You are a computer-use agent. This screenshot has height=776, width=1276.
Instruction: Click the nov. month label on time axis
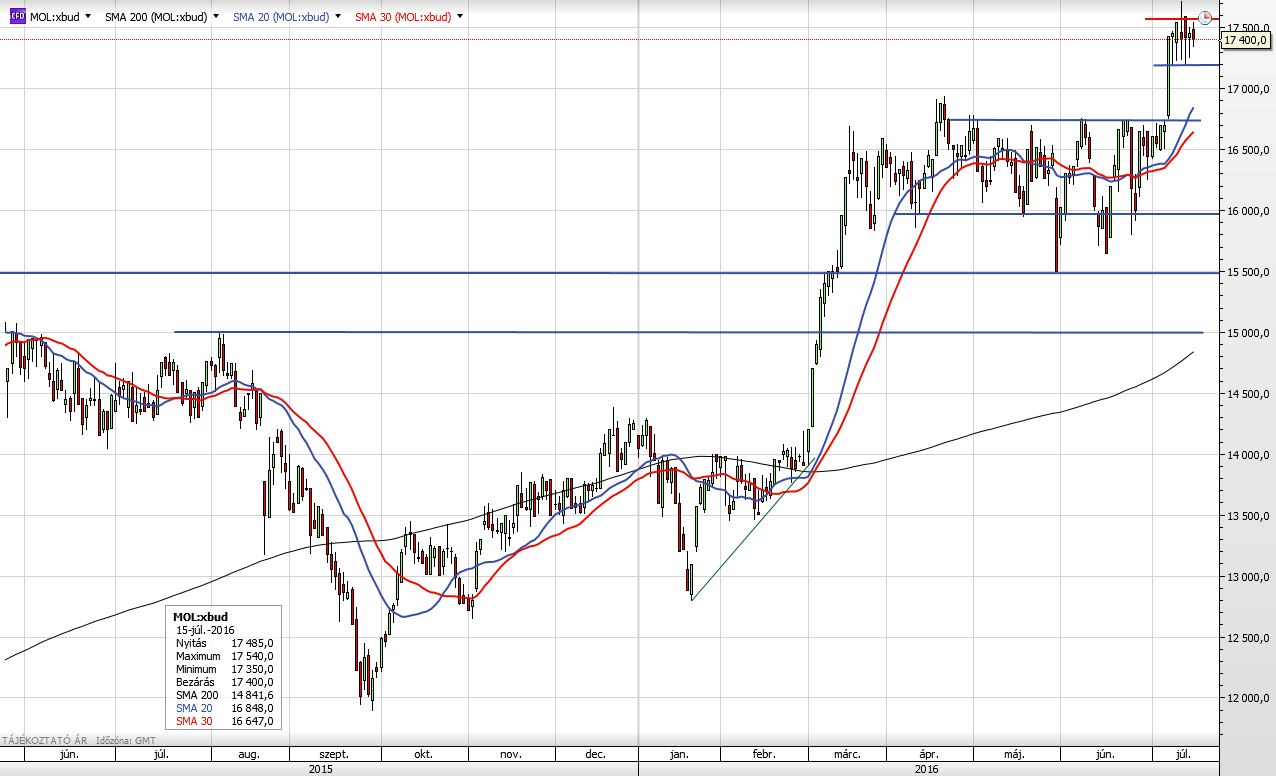coord(510,755)
